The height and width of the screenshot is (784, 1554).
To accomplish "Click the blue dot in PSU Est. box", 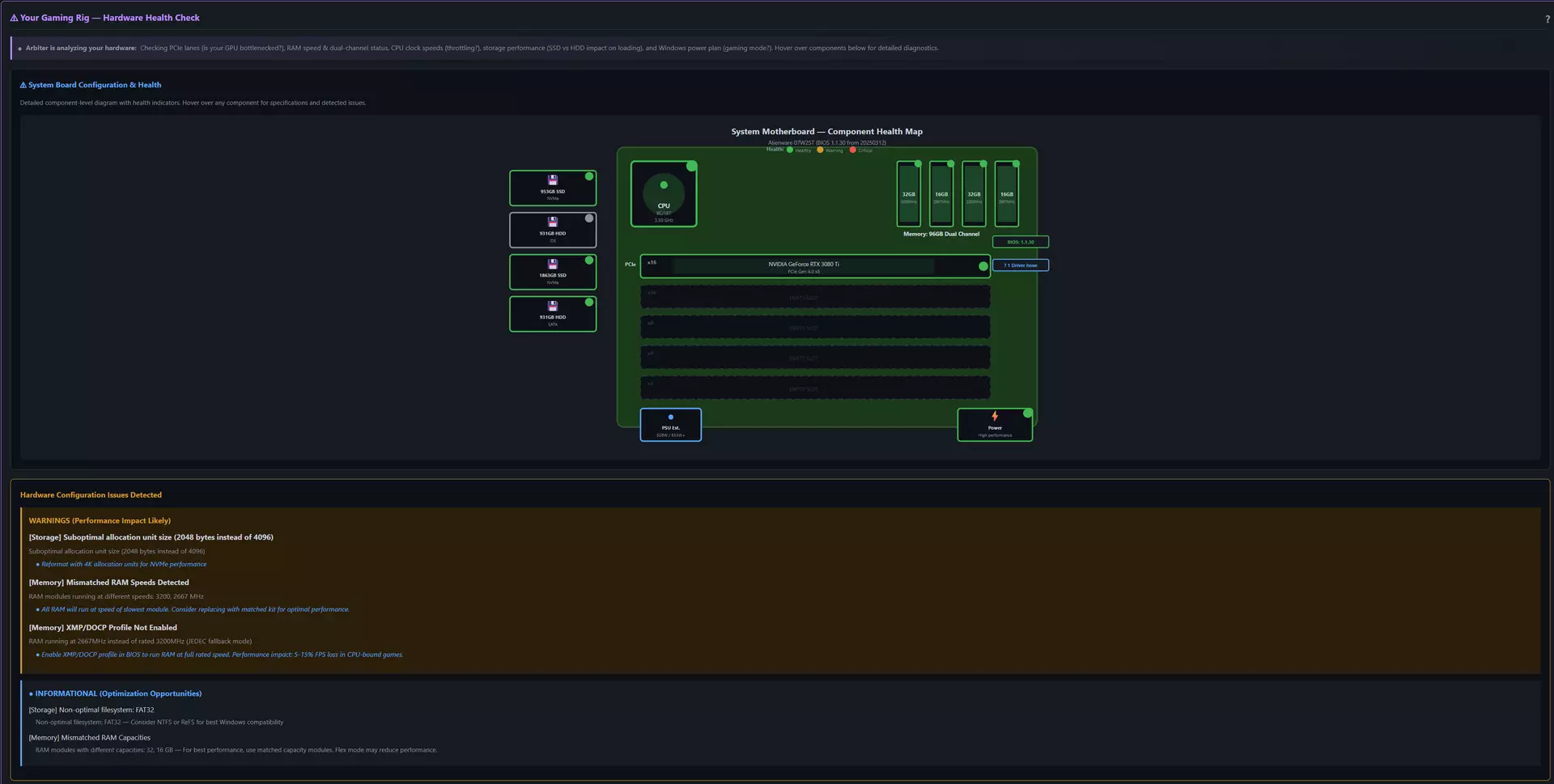I will [670, 417].
